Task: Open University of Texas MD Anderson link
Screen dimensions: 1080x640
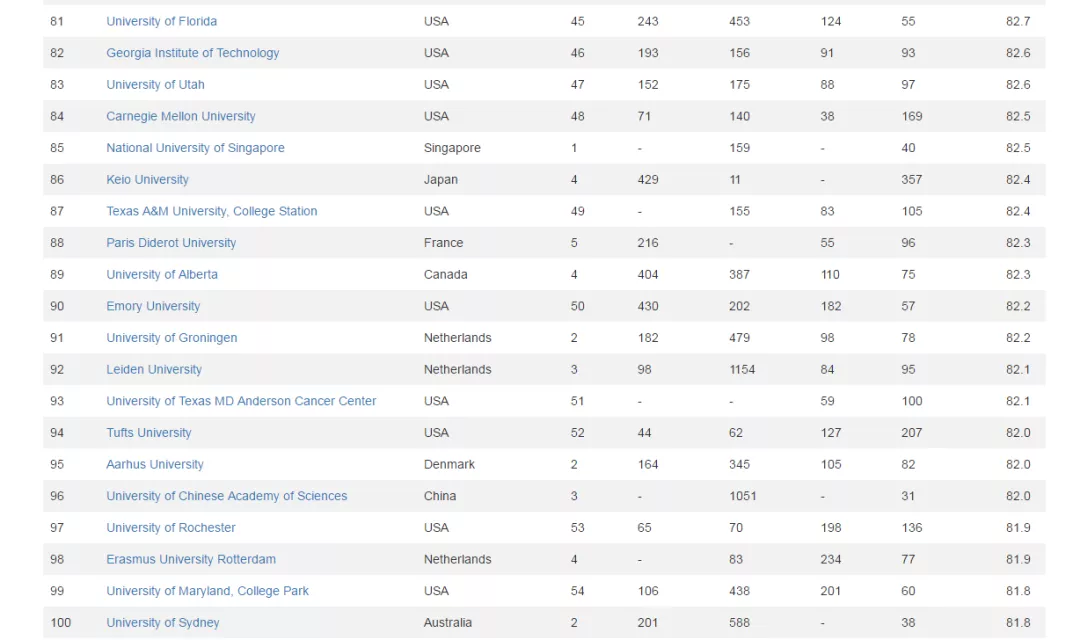Action: pyautogui.click(x=241, y=401)
